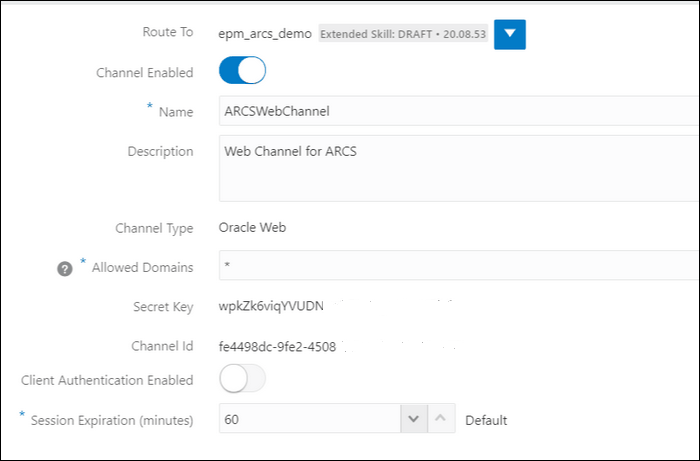Image resolution: width=700 pixels, height=461 pixels.
Task: Toggle the Channel Enabled switch off
Action: tap(242, 72)
